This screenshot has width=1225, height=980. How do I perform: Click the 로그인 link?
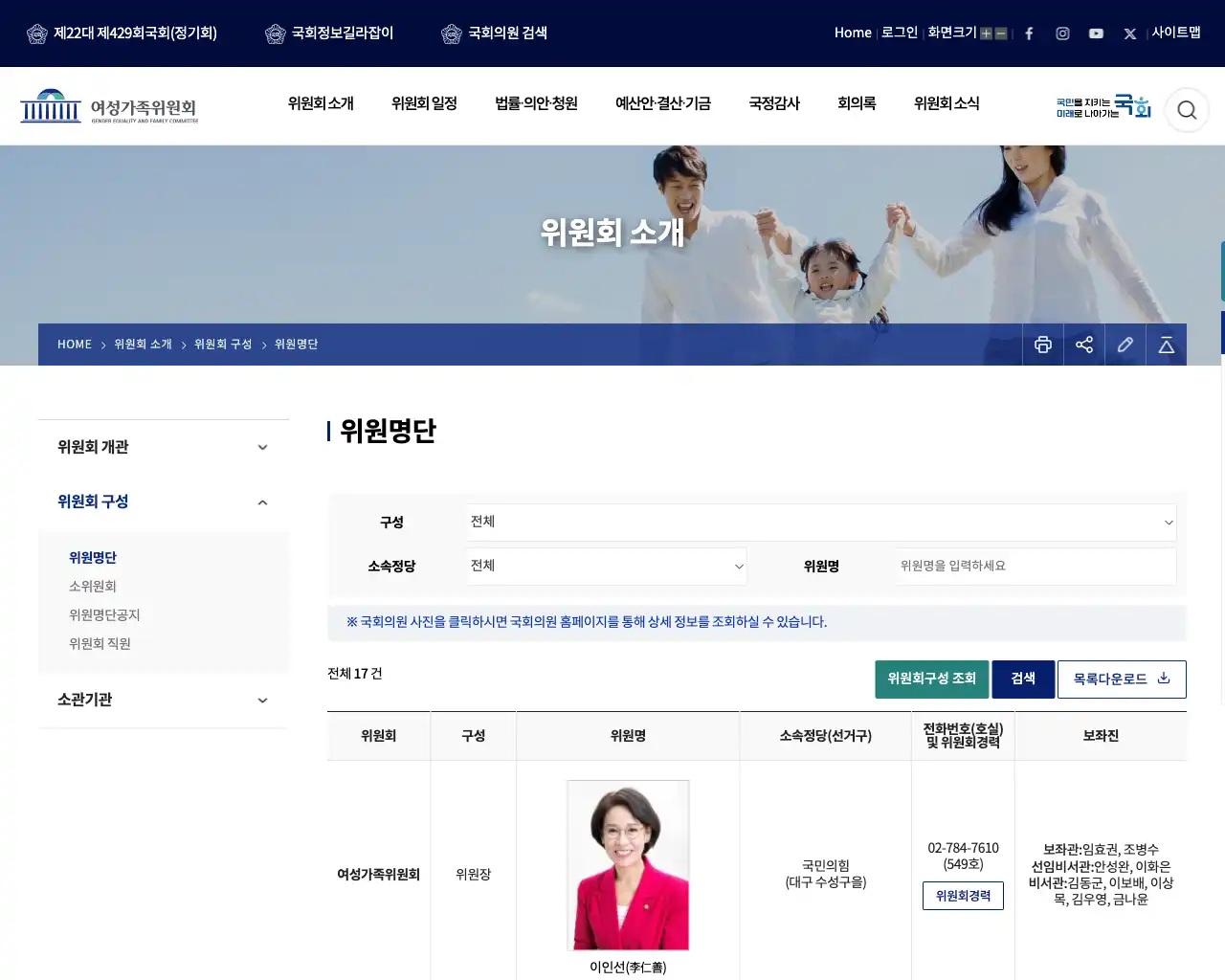pos(900,33)
